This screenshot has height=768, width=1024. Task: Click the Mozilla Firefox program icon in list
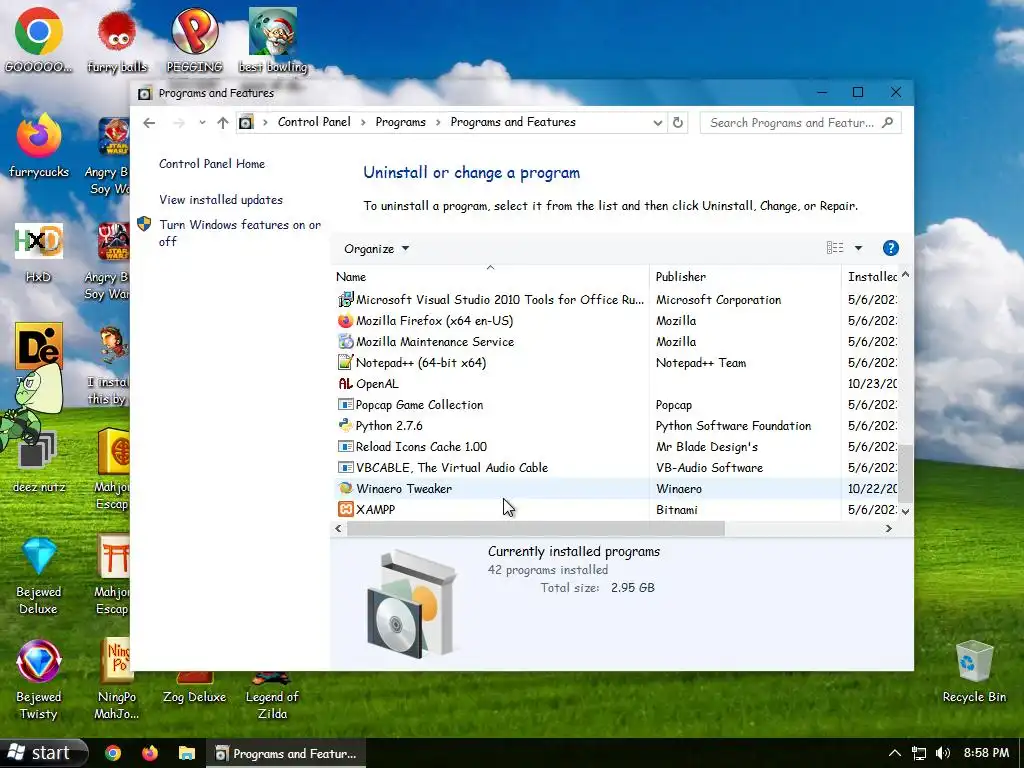pos(345,321)
